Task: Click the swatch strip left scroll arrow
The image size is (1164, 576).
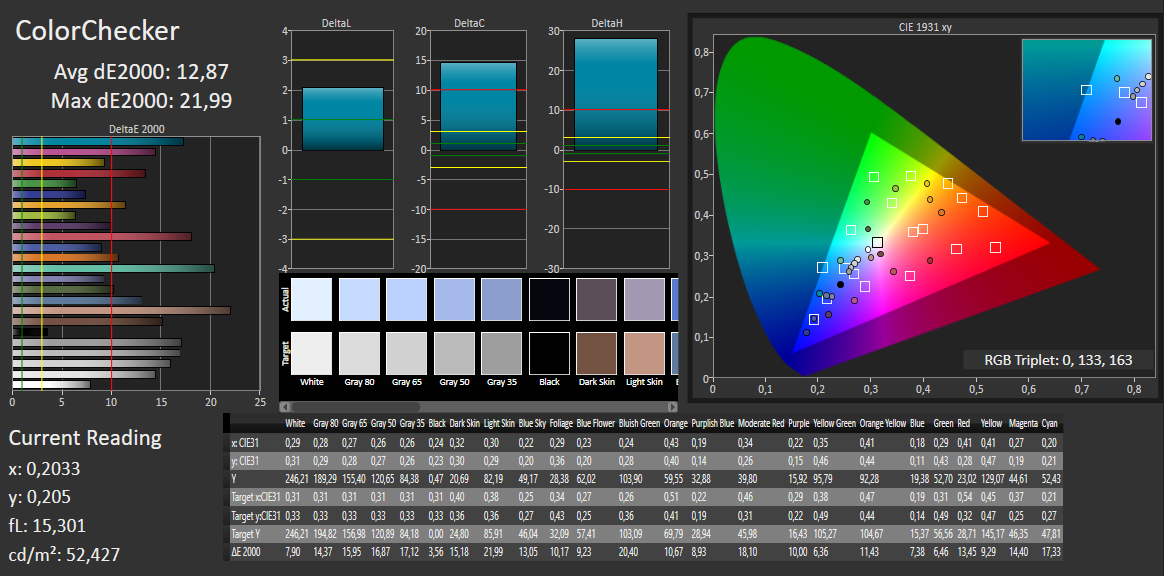Action: 285,407
